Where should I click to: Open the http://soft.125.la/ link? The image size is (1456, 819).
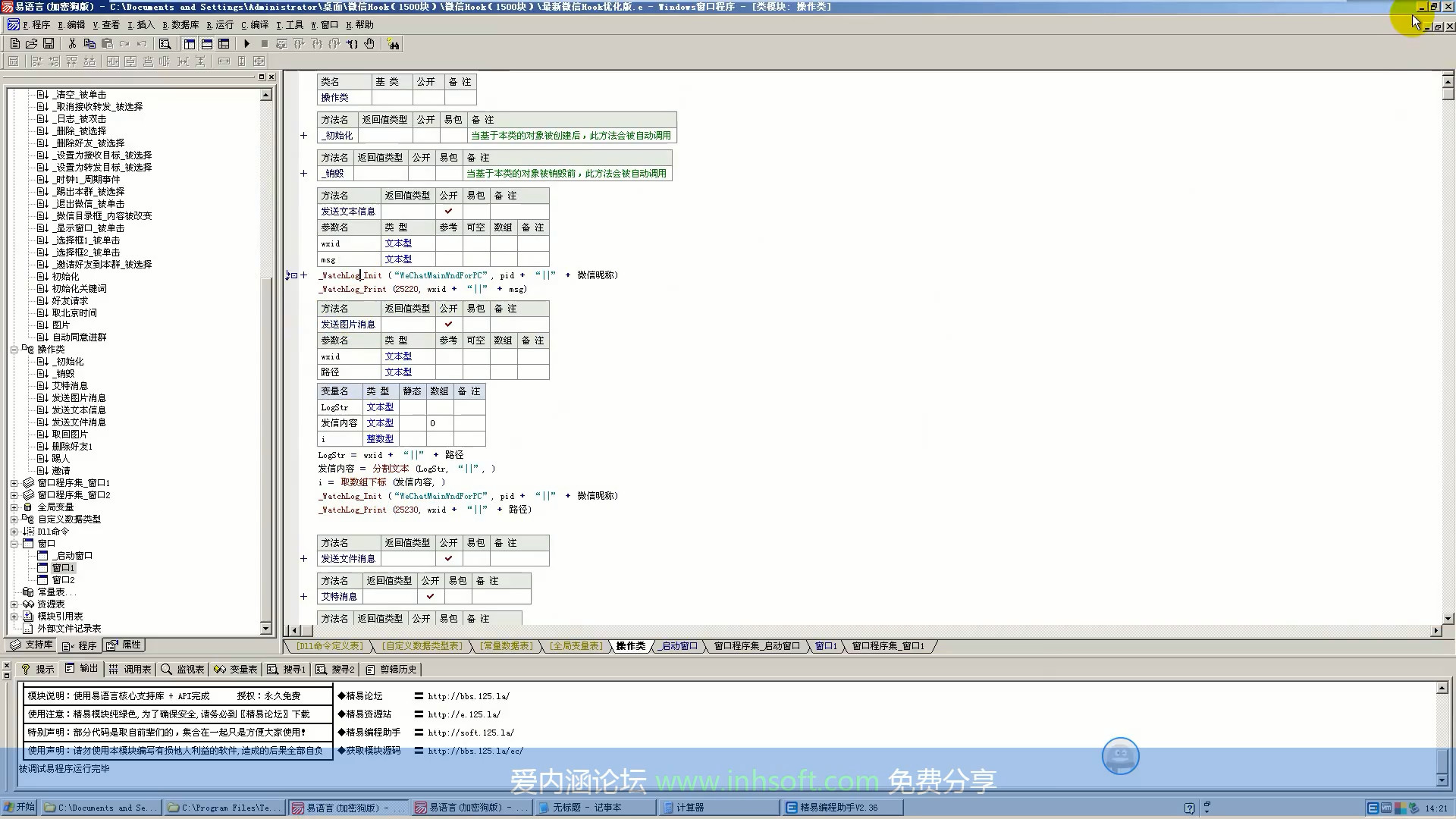pyautogui.click(x=470, y=733)
